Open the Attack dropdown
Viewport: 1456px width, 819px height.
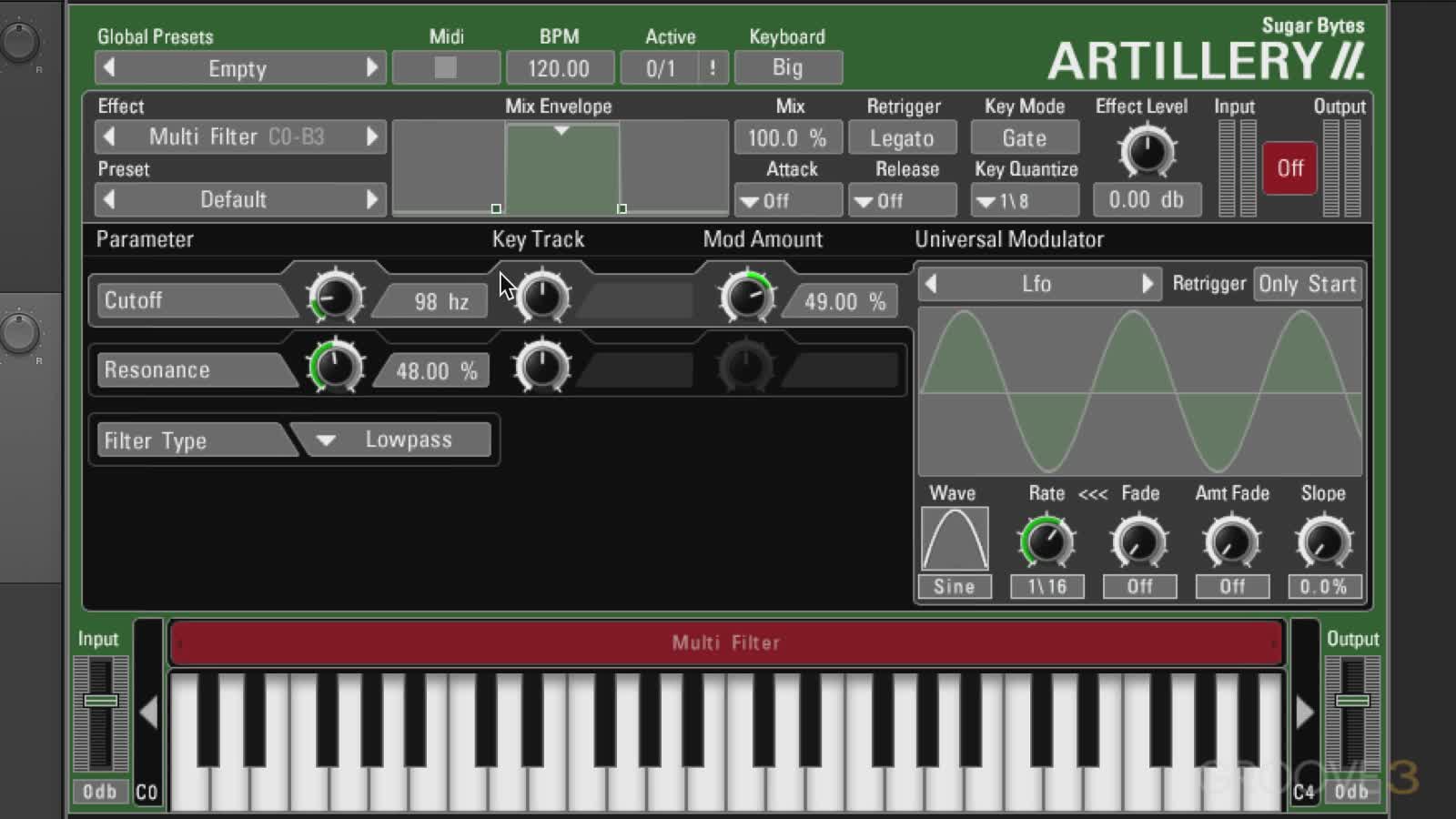pyautogui.click(x=788, y=200)
